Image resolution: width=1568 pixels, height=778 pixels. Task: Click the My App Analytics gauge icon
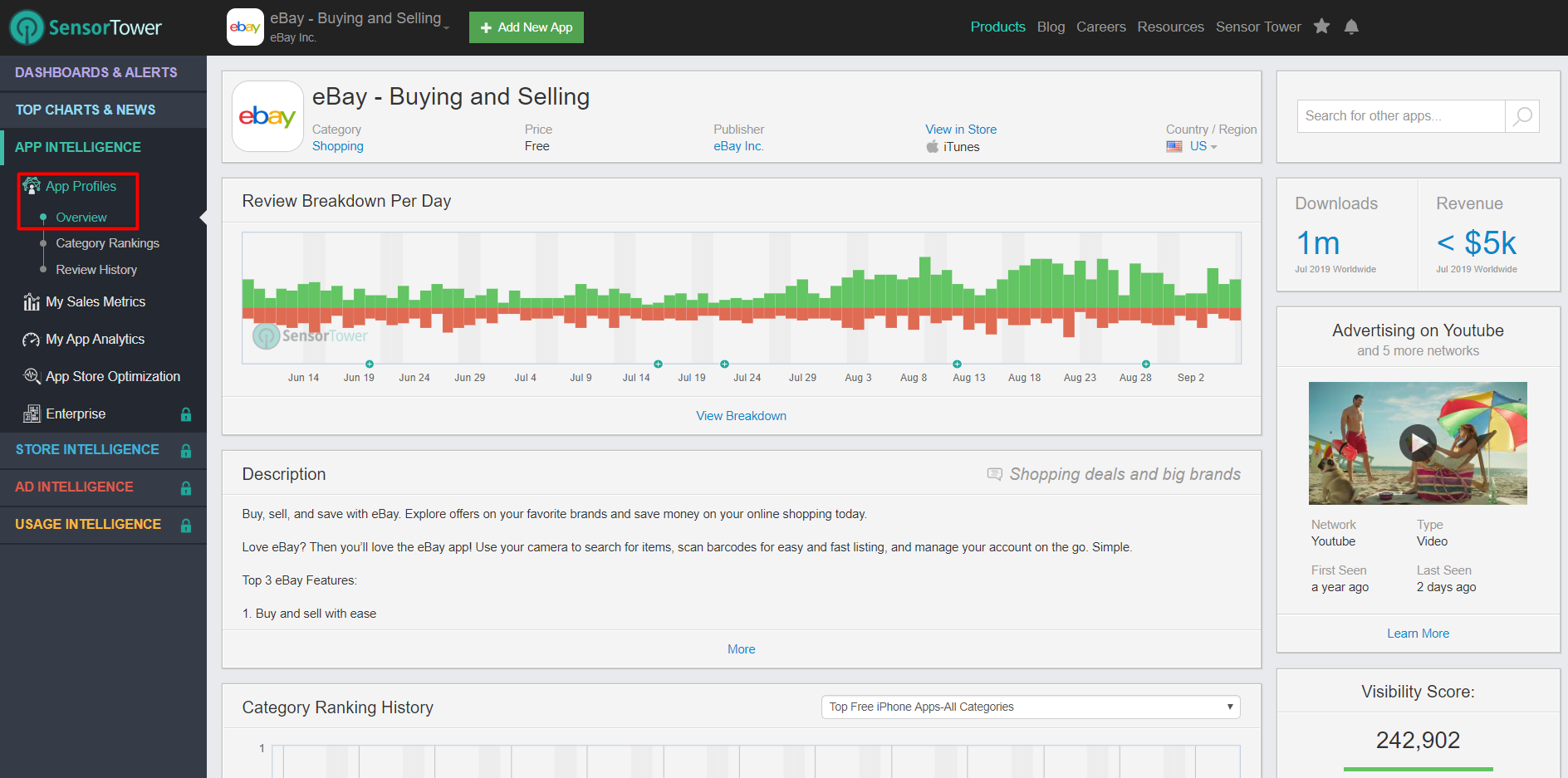click(32, 339)
